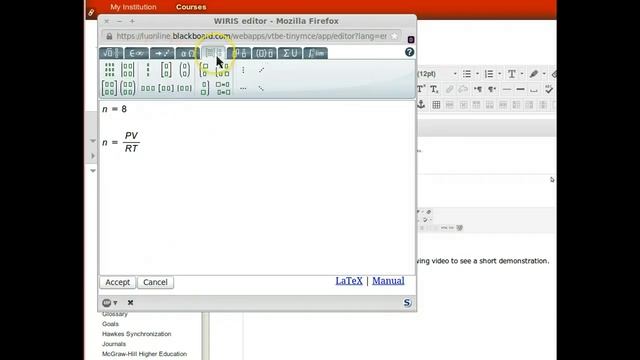The image size is (640, 360).
Task: Open the Greek letters tab
Action: point(187,53)
